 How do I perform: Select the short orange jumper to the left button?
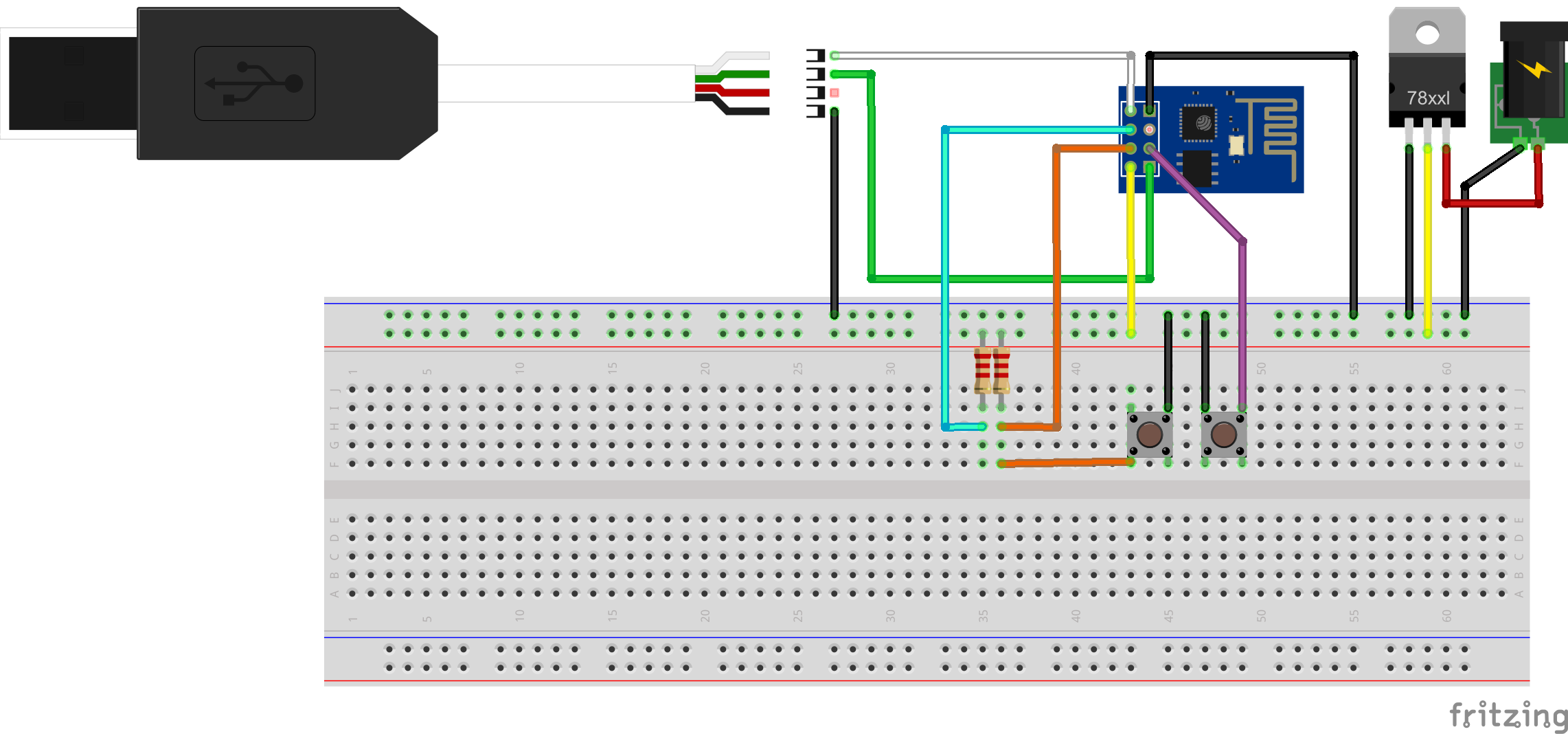point(1066,463)
